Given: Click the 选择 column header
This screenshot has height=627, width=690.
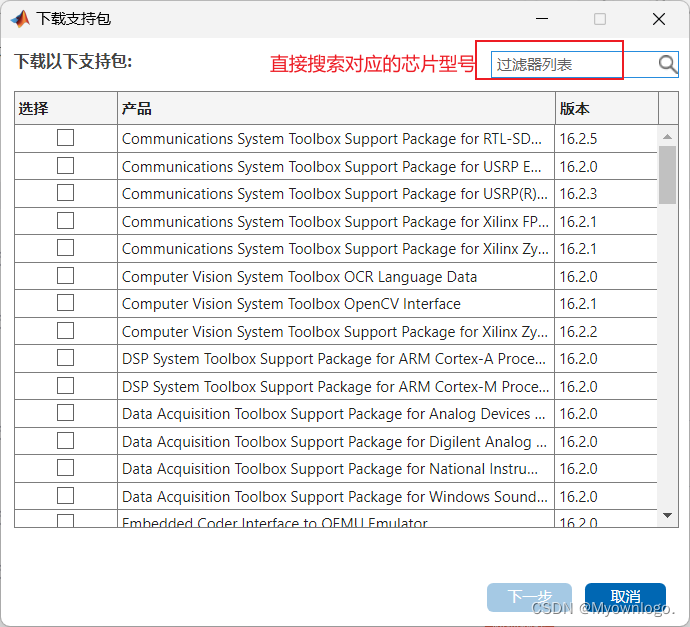Looking at the screenshot, I should coord(66,108).
